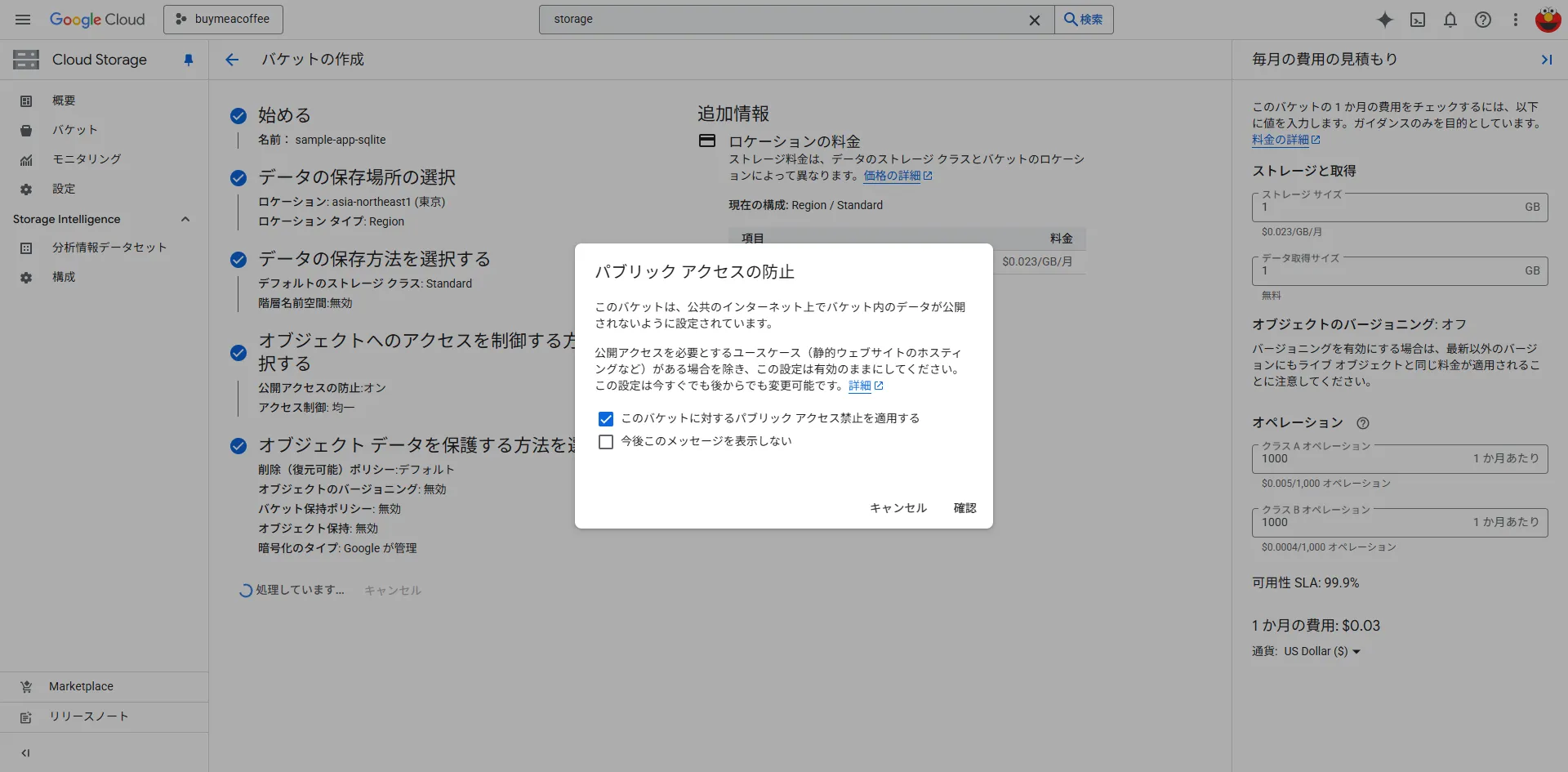
Task: Open the 詳細 link in the dialog
Action: point(866,386)
